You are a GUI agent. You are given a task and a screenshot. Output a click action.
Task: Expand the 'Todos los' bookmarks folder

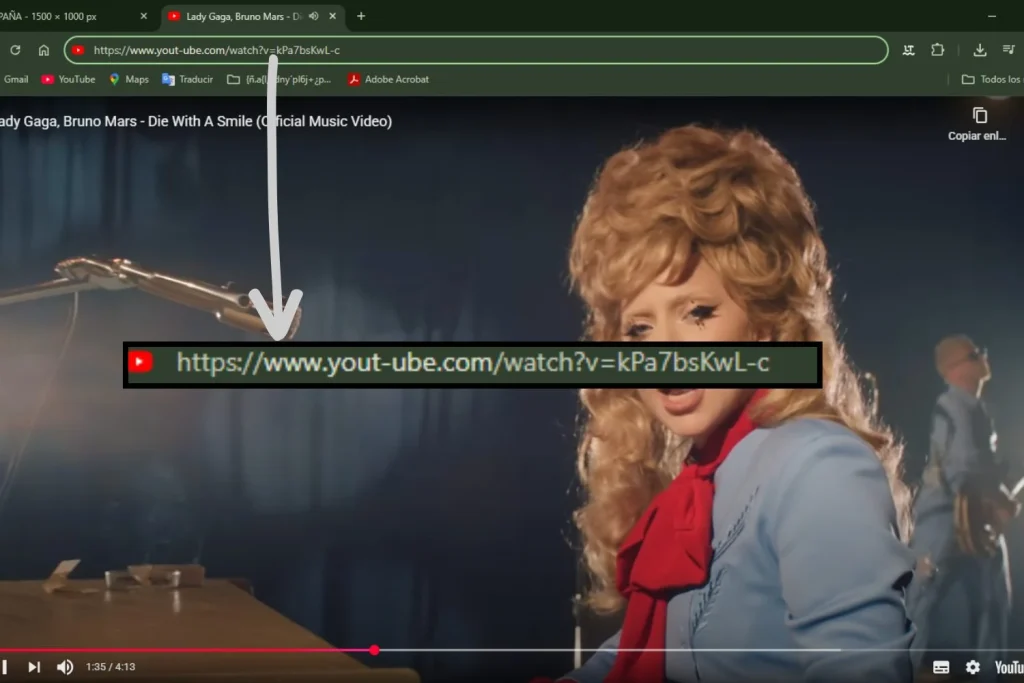pos(990,79)
